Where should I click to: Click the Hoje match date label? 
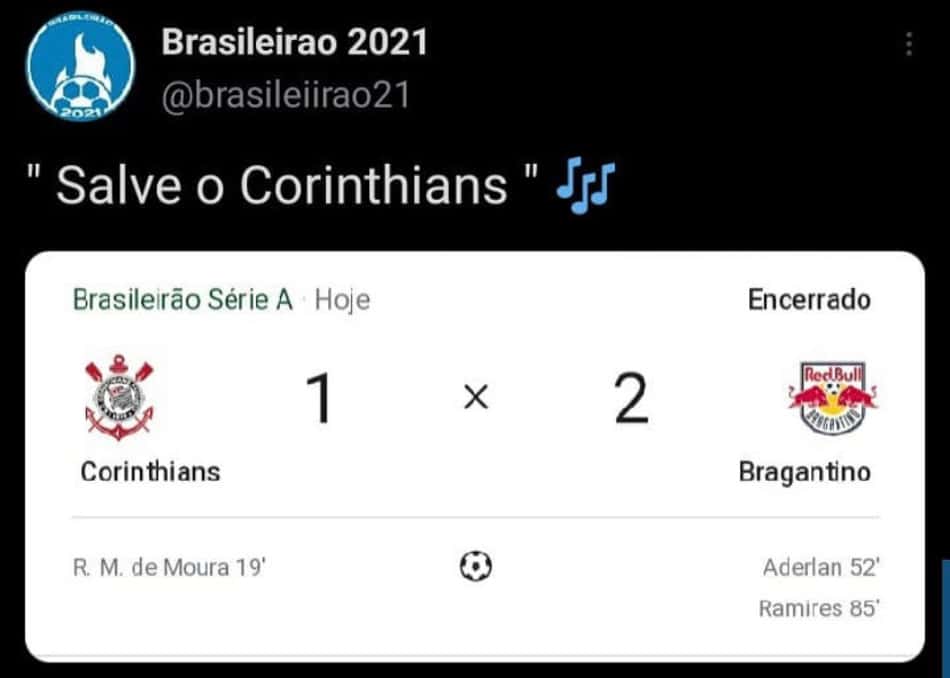click(342, 300)
